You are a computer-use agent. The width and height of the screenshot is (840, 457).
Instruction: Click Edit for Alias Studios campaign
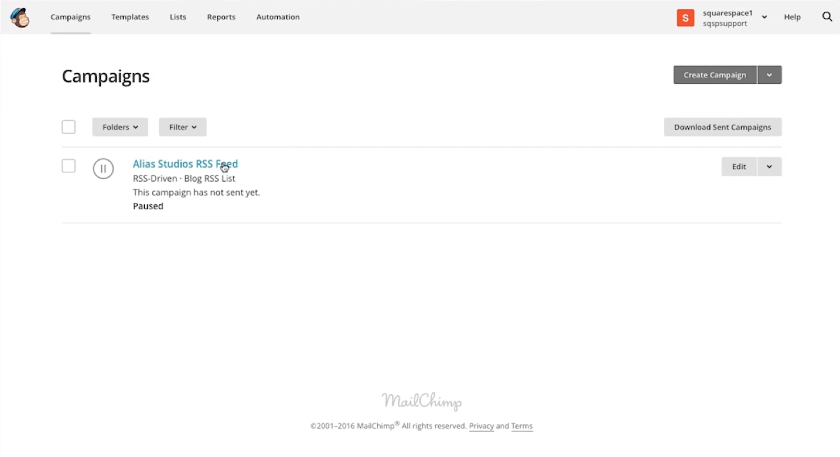[x=739, y=167]
